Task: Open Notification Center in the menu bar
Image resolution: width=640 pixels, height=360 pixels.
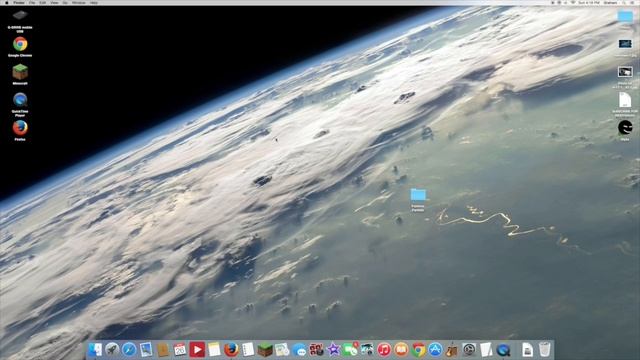Action: 633,2
